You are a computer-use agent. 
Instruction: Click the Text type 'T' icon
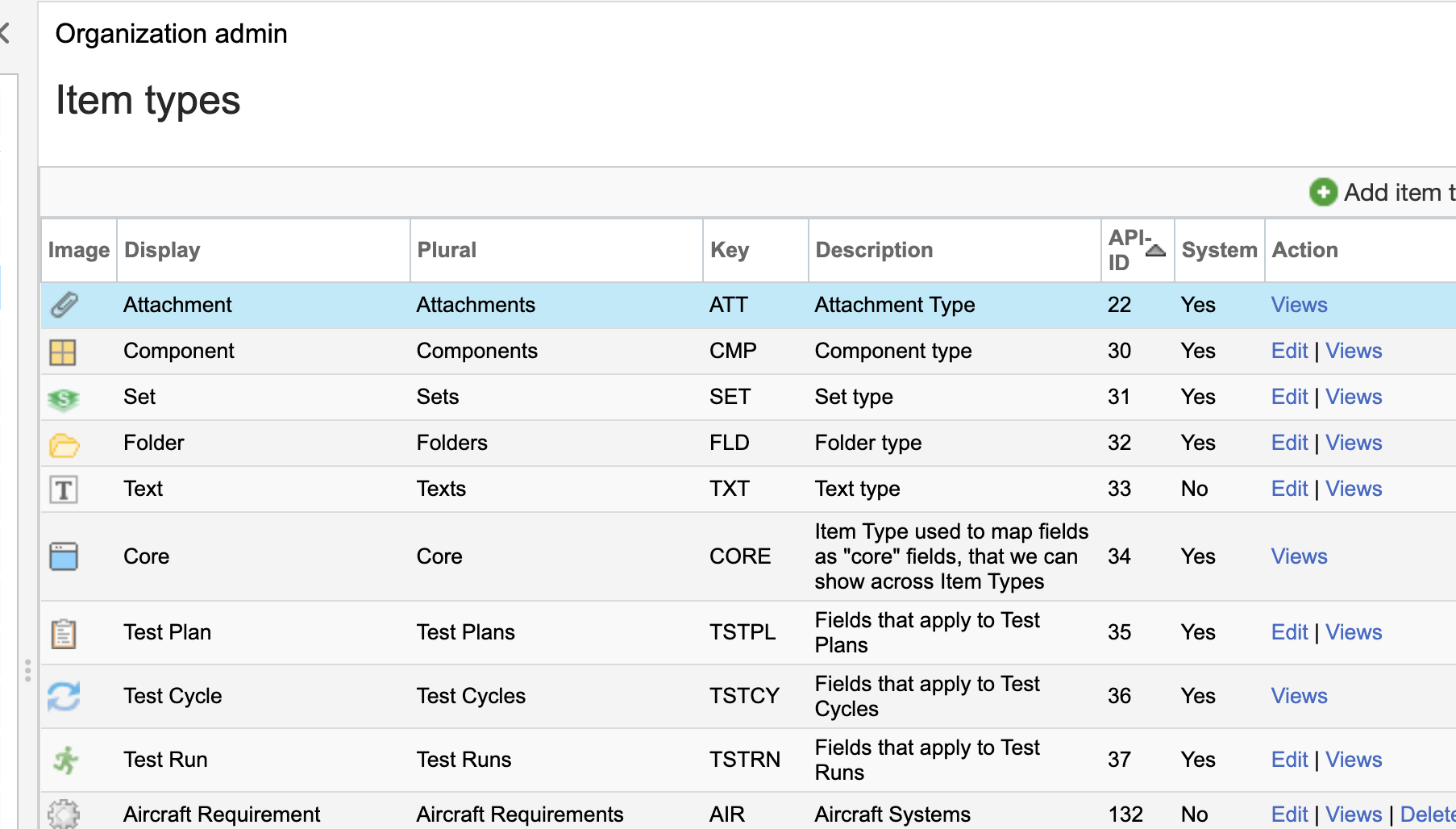[x=64, y=489]
